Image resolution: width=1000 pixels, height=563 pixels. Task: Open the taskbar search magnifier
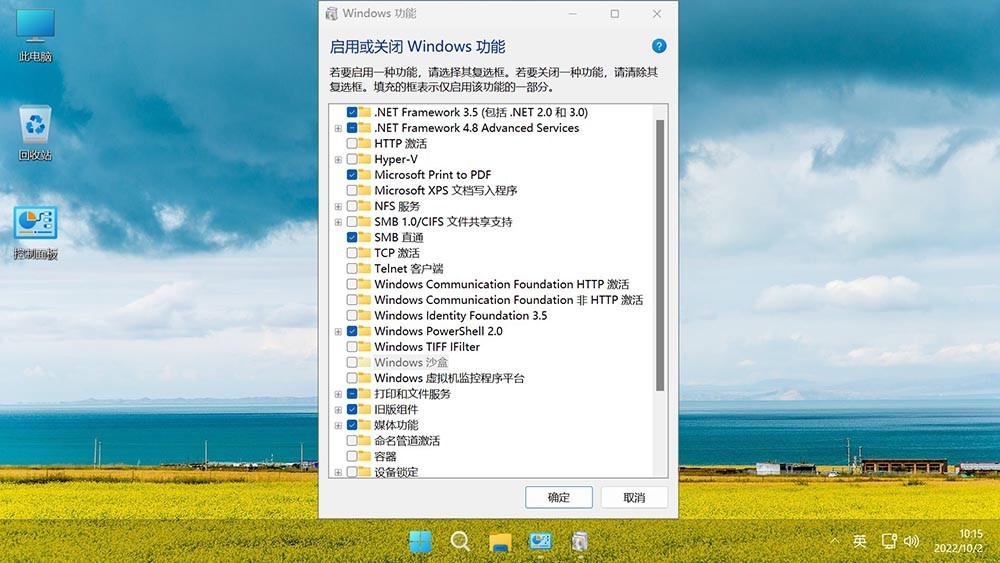click(460, 541)
